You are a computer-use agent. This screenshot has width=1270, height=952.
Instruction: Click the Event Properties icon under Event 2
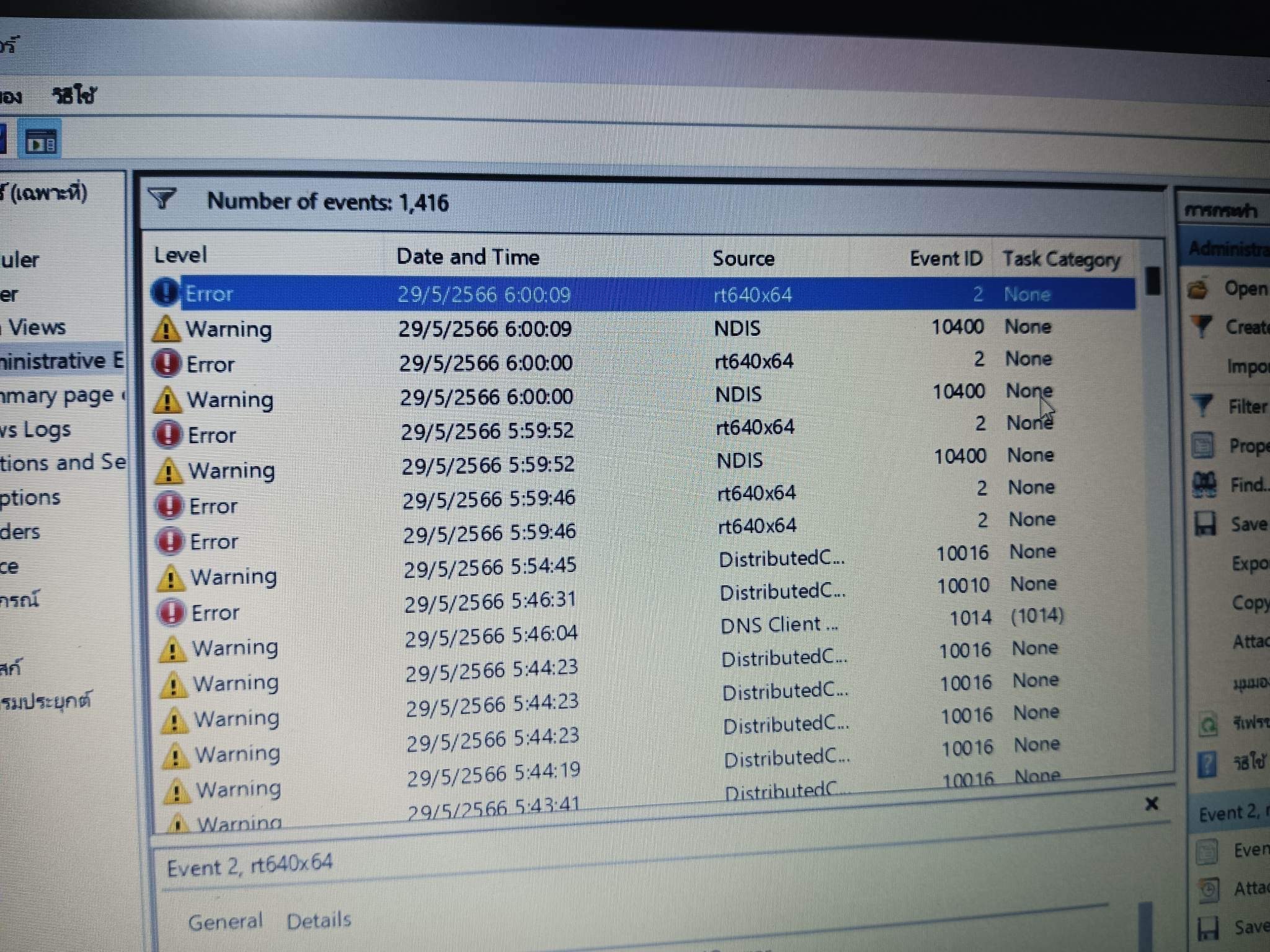click(x=1207, y=852)
